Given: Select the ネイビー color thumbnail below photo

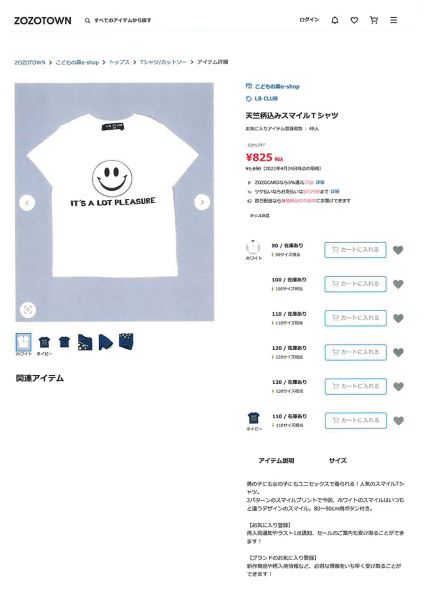Looking at the screenshot, I should tap(44, 344).
